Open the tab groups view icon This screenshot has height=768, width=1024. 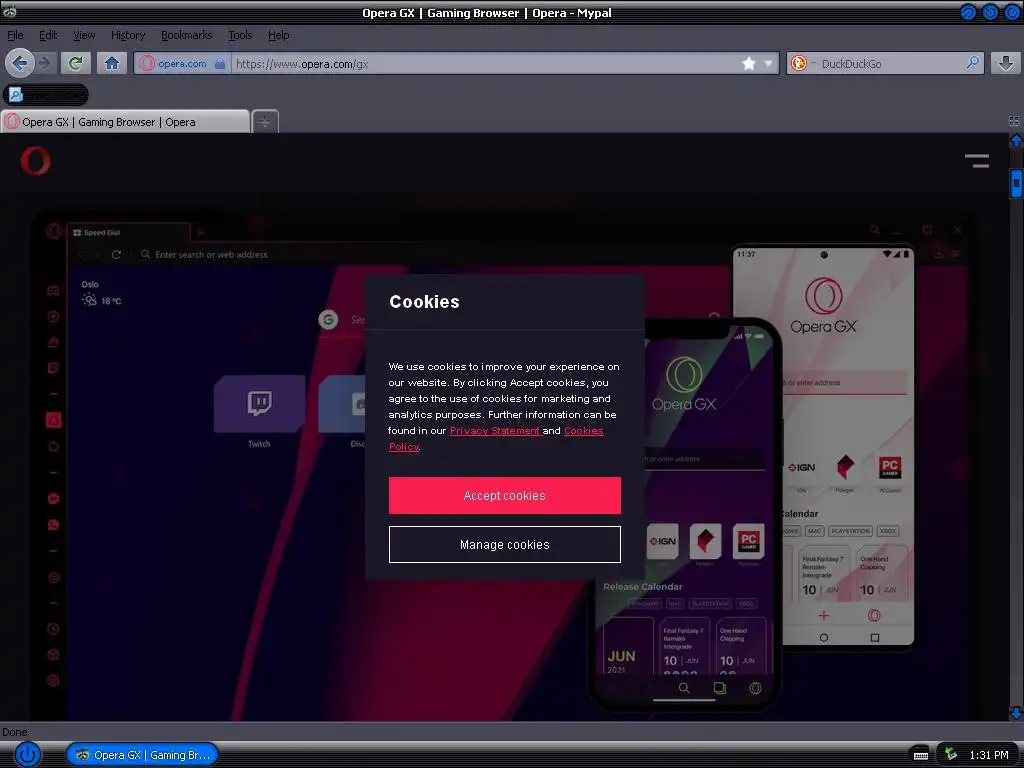pos(1014,121)
